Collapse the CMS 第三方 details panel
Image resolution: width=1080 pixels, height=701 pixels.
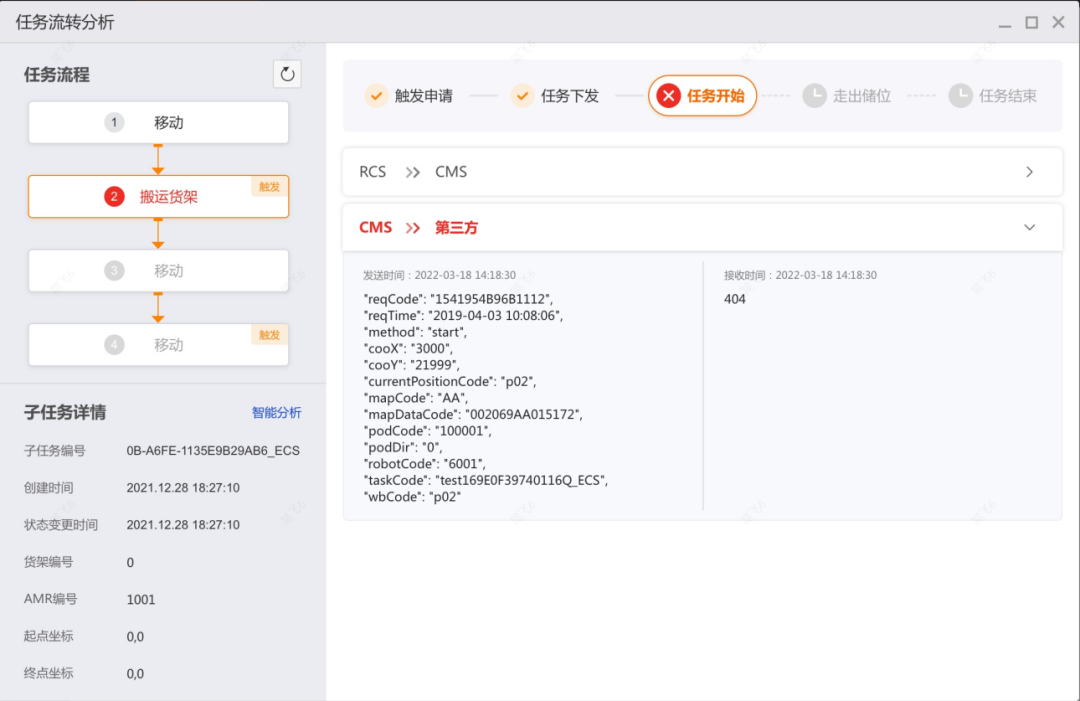click(x=1029, y=227)
